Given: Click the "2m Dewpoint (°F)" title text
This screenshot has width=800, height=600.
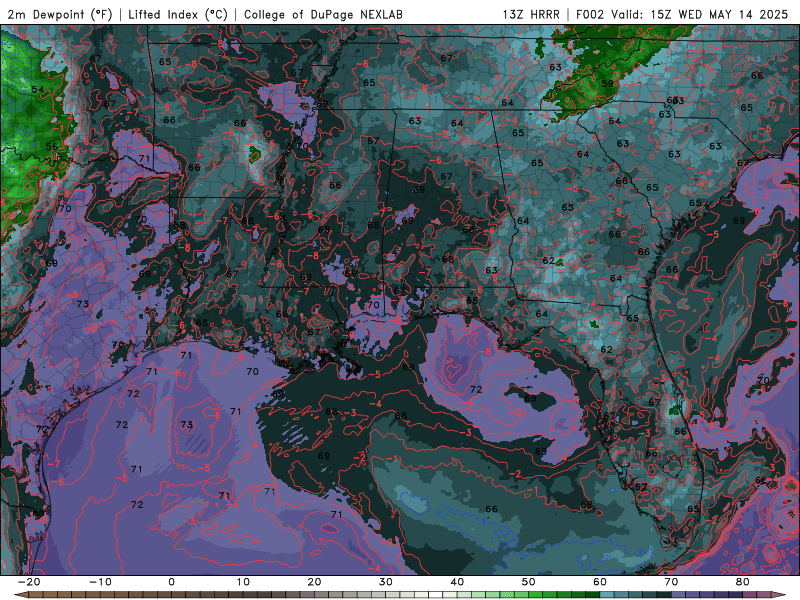Looking at the screenshot, I should pos(60,14).
